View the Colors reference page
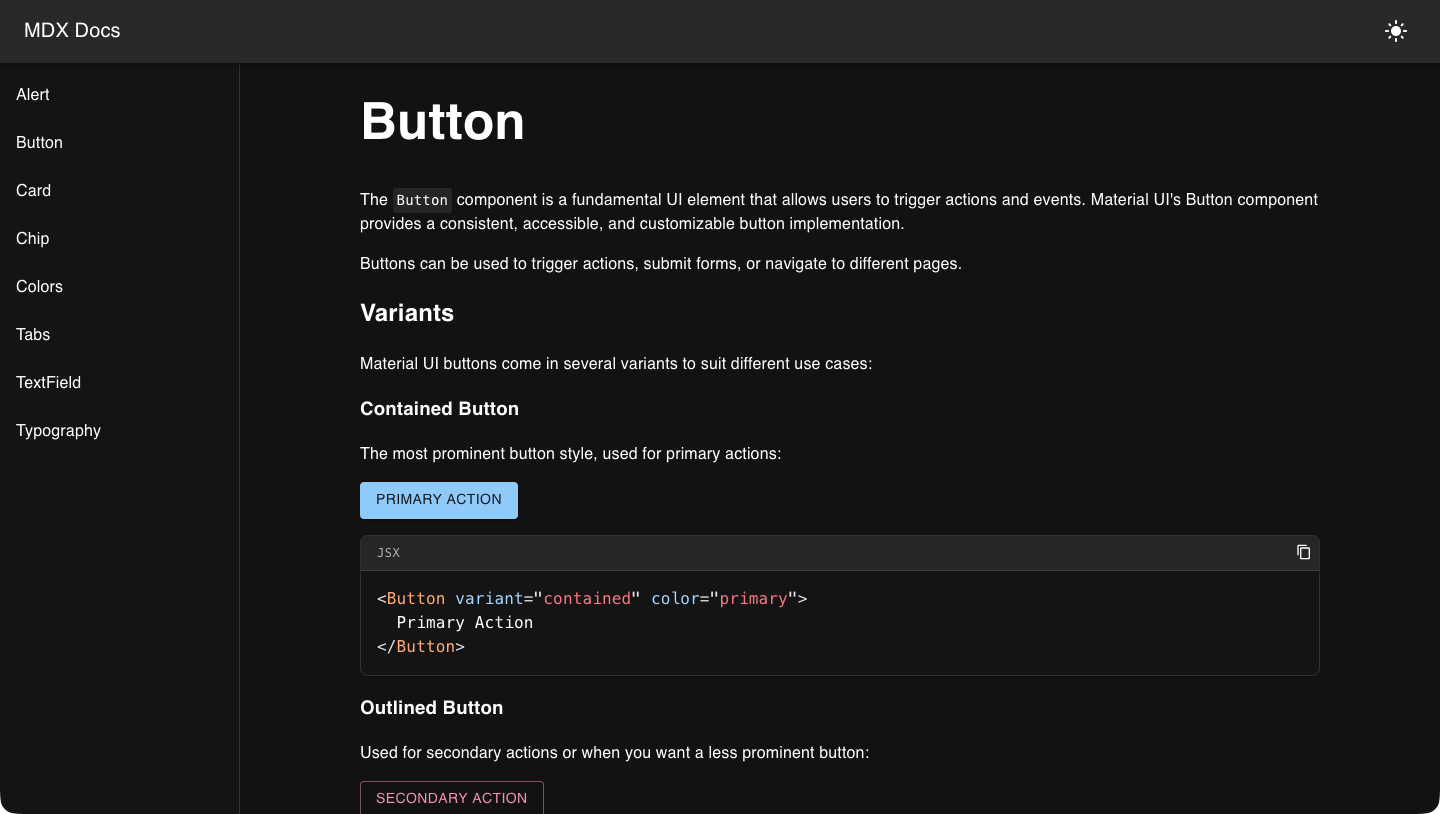Viewport: 1440px width, 814px height. (39, 286)
